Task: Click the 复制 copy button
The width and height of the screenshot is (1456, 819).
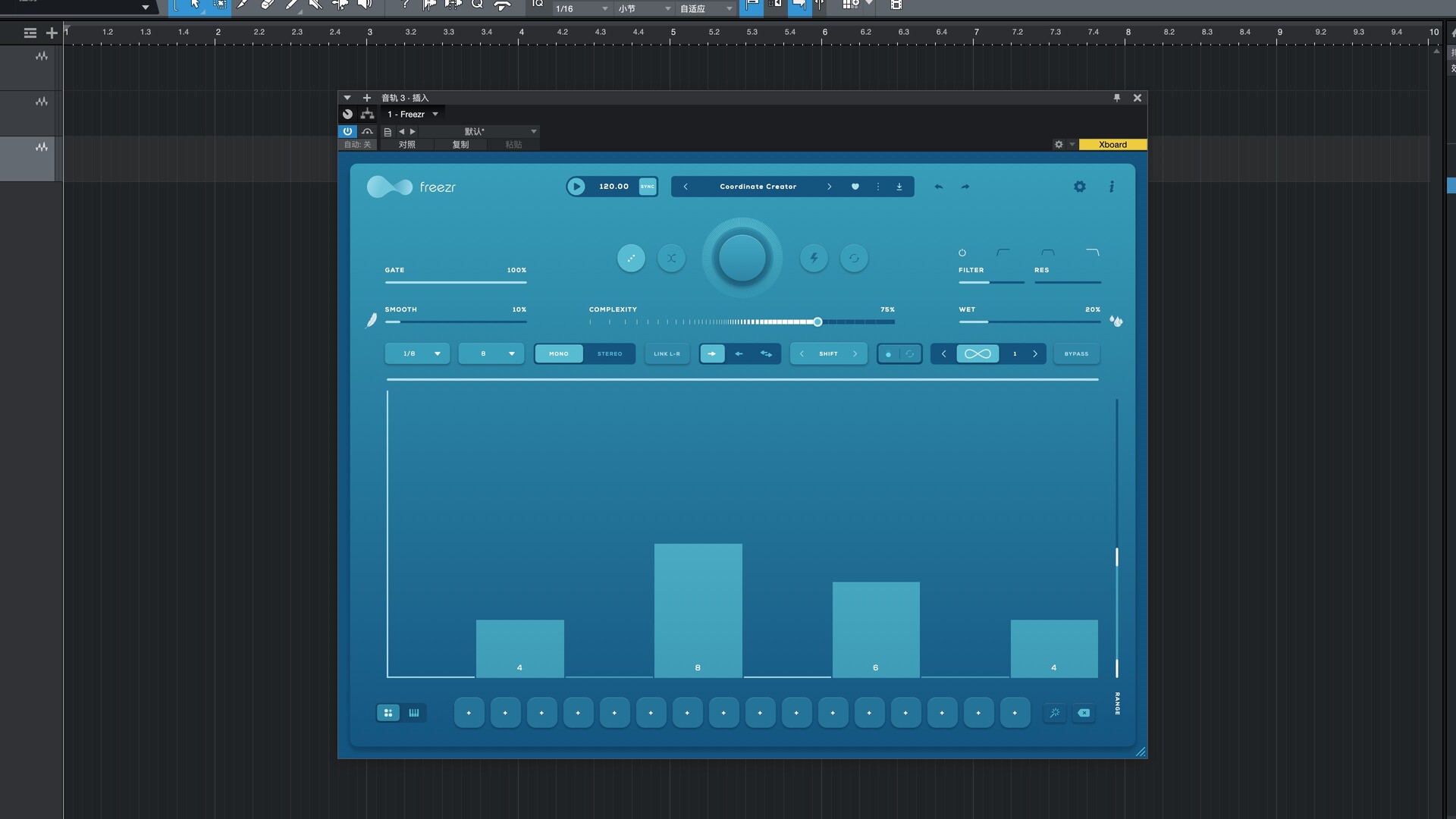Action: (460, 144)
